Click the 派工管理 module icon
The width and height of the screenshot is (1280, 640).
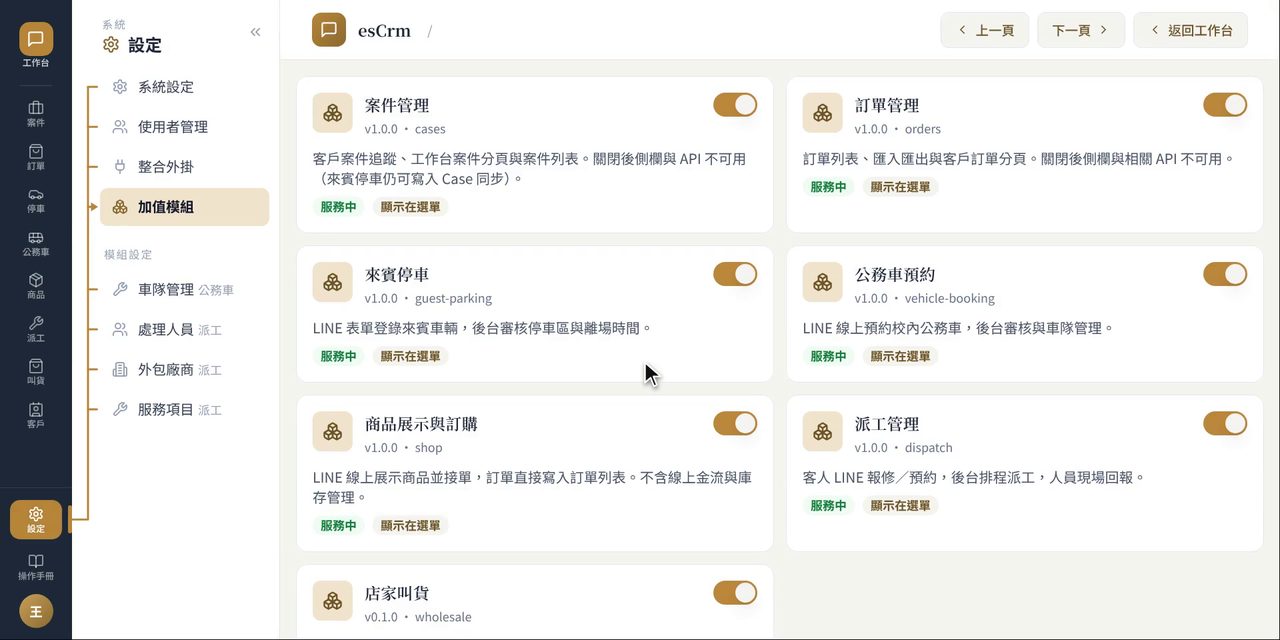pyautogui.click(x=823, y=431)
